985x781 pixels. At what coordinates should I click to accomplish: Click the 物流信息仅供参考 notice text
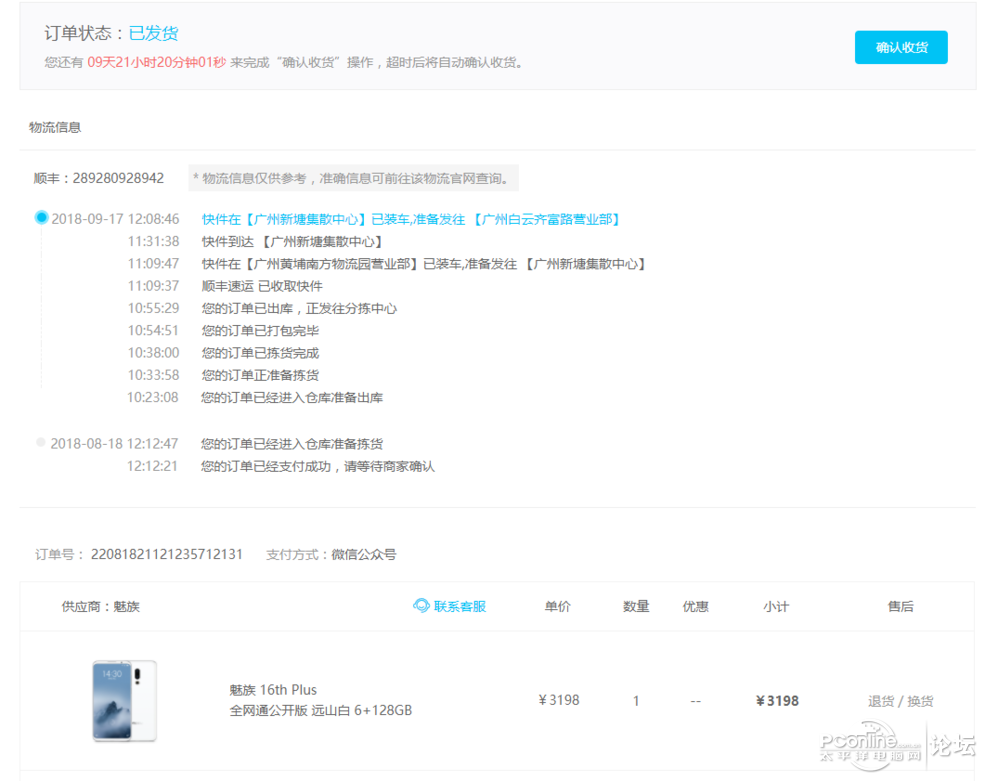[x=354, y=178]
